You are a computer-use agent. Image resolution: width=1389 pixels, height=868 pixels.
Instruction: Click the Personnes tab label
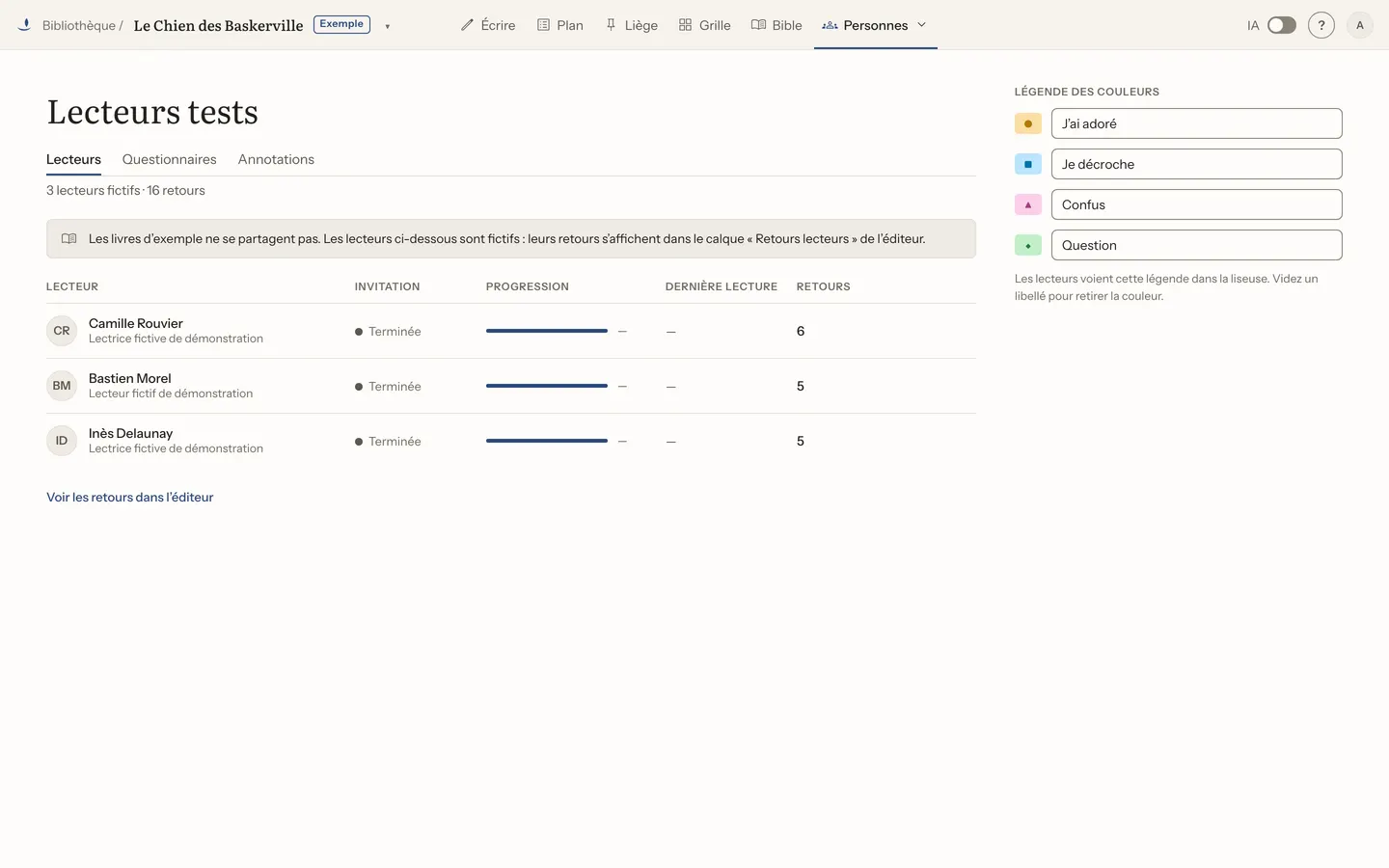coord(876,25)
